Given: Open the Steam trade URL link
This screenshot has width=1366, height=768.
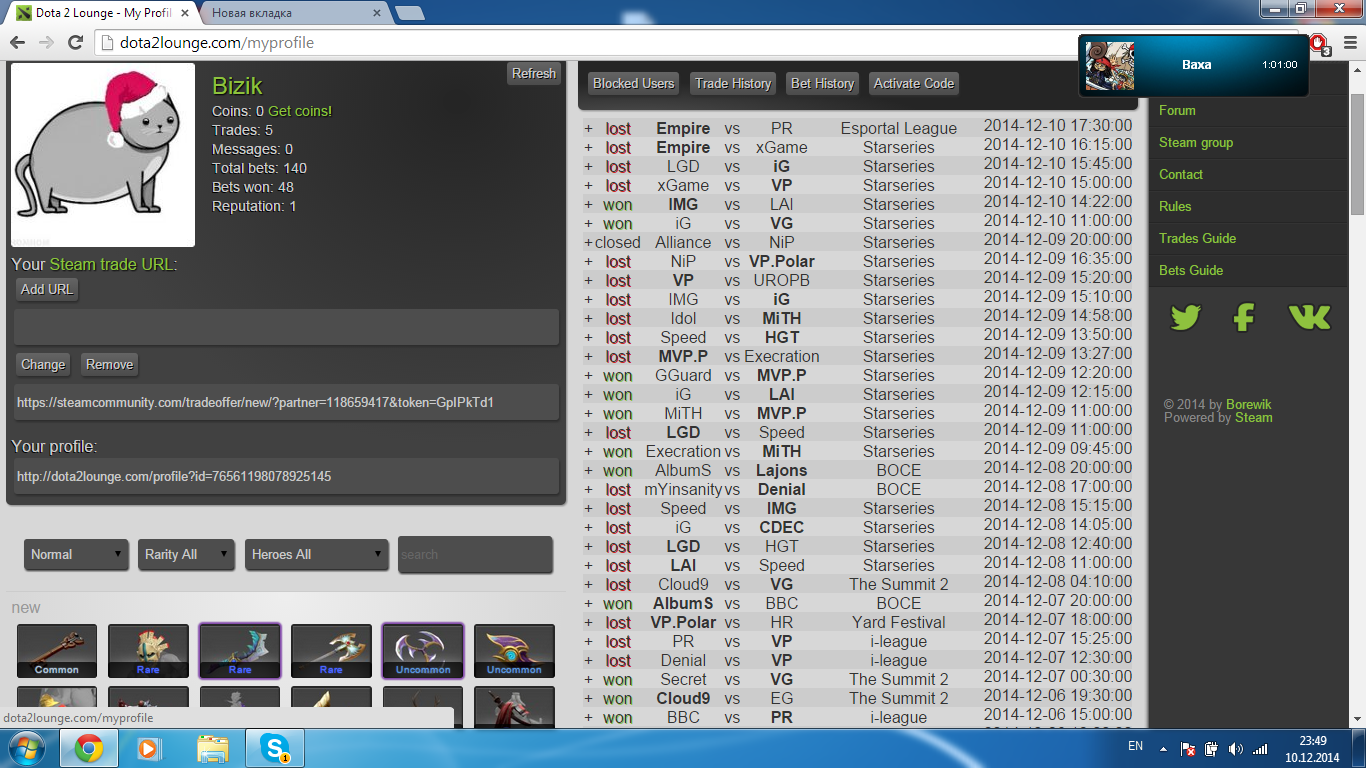Looking at the screenshot, I should [111, 265].
